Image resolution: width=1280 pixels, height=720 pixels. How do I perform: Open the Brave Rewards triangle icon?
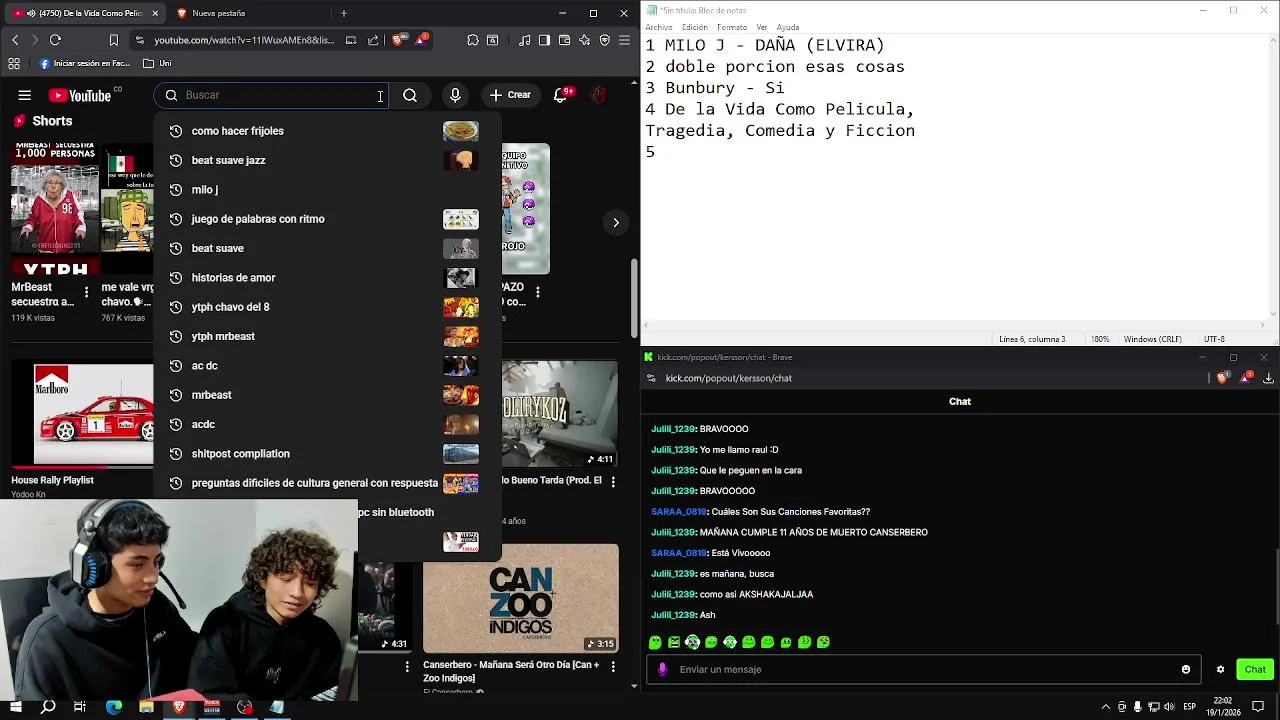(421, 40)
